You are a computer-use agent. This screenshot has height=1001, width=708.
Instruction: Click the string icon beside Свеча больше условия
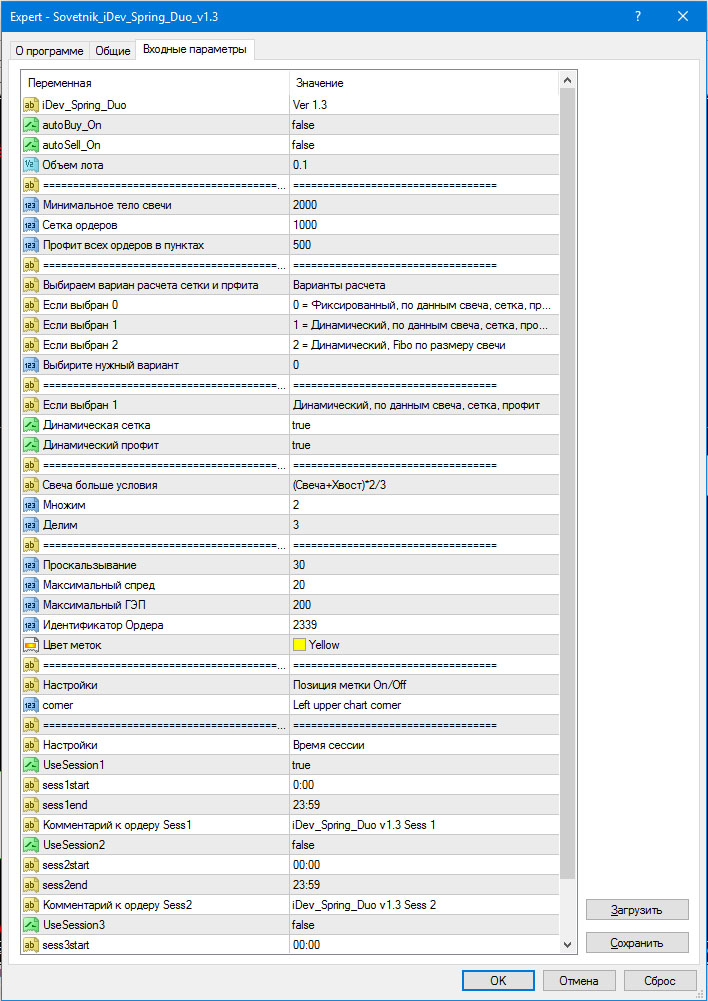(31, 485)
